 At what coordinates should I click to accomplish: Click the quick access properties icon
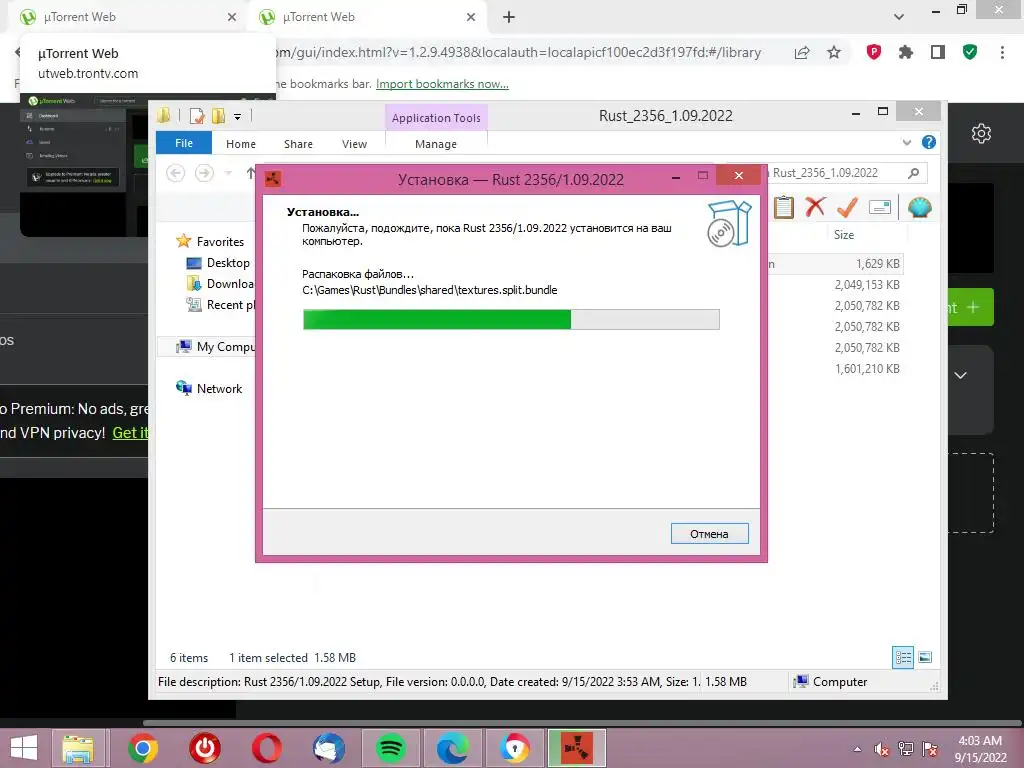(197, 116)
